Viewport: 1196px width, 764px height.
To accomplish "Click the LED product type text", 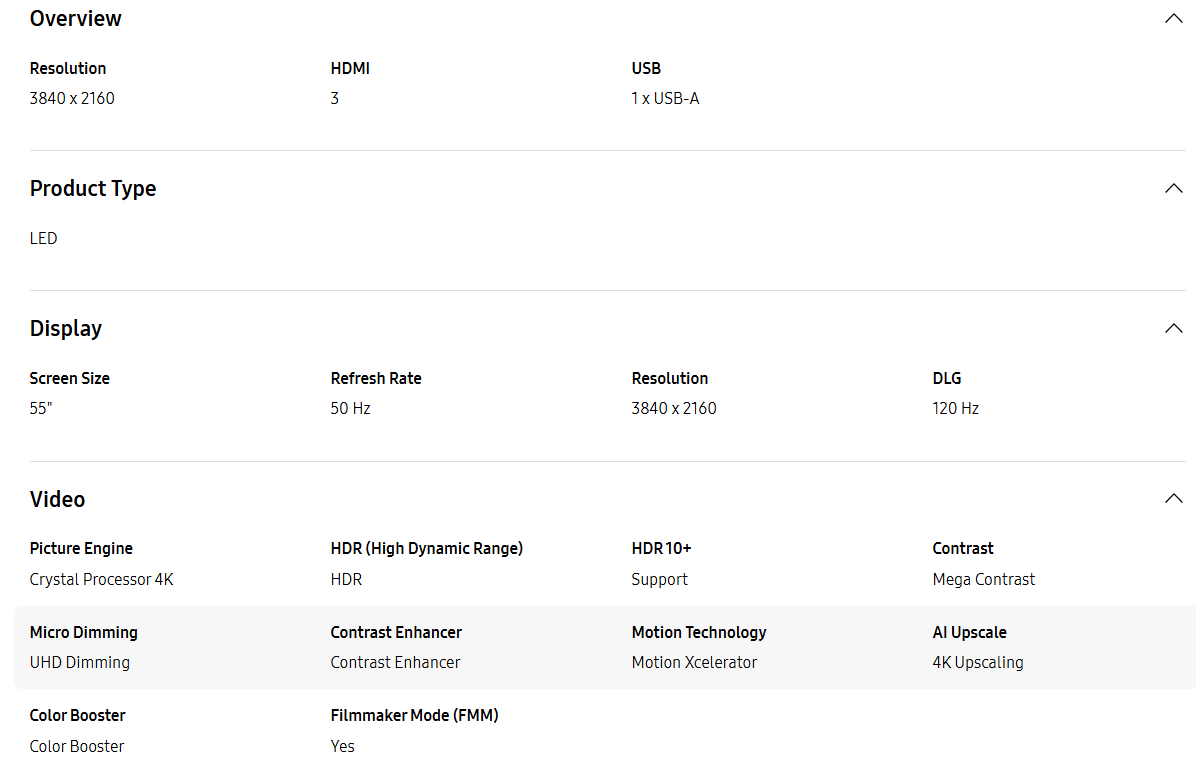I will coord(43,239).
